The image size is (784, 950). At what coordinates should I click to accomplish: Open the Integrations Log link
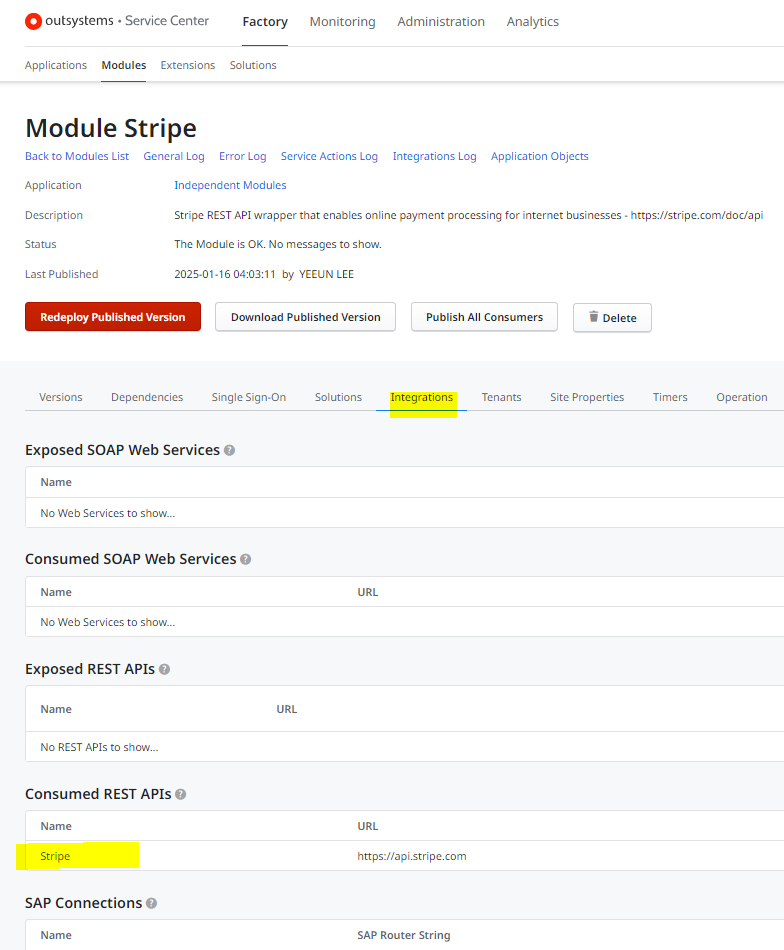[x=434, y=156]
